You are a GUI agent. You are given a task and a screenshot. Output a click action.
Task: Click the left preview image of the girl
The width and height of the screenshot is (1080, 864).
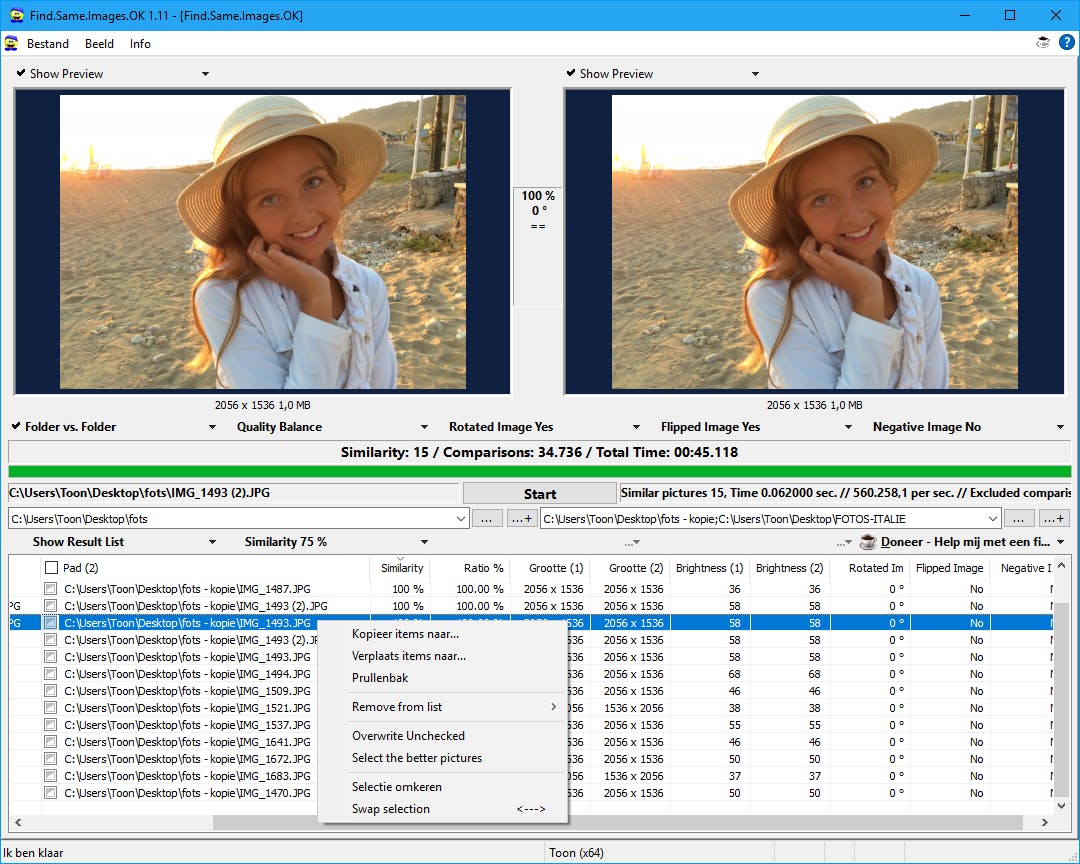(262, 242)
